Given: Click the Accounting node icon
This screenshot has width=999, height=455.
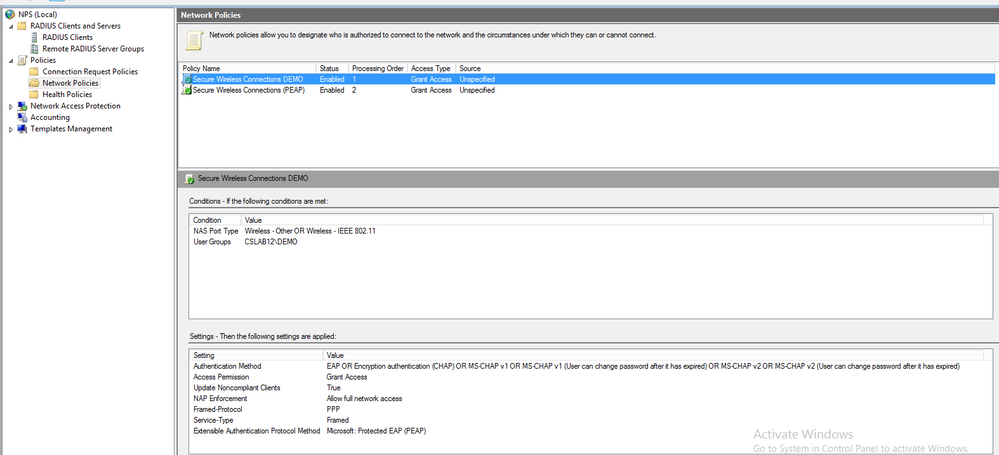Looking at the screenshot, I should click(x=23, y=117).
